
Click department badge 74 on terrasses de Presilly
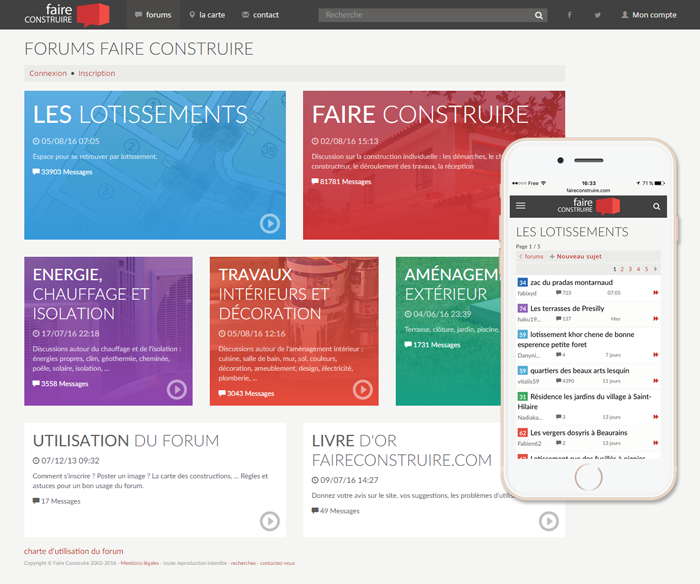coord(522,308)
